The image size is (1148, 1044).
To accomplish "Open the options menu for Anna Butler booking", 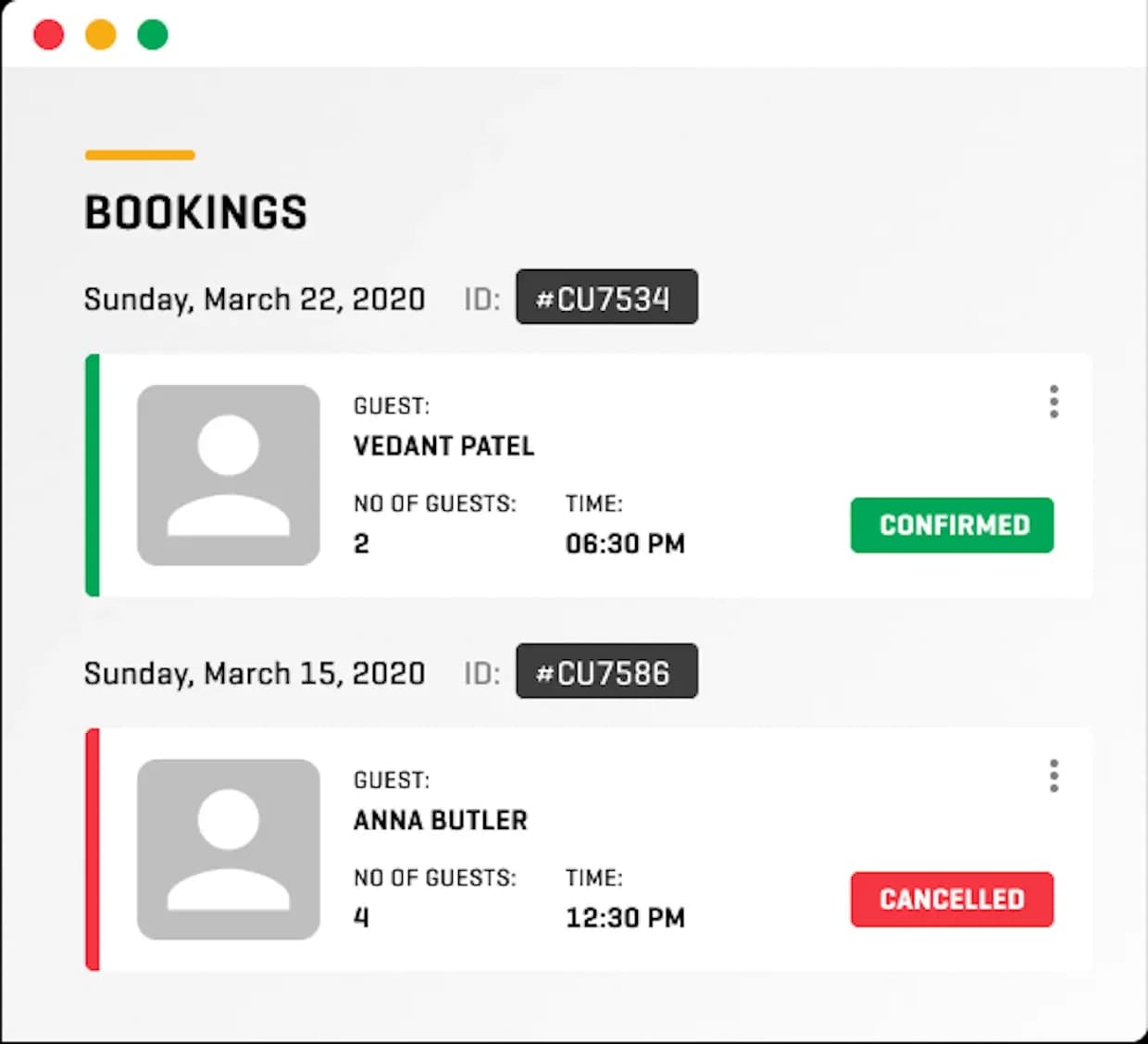I will [1054, 776].
